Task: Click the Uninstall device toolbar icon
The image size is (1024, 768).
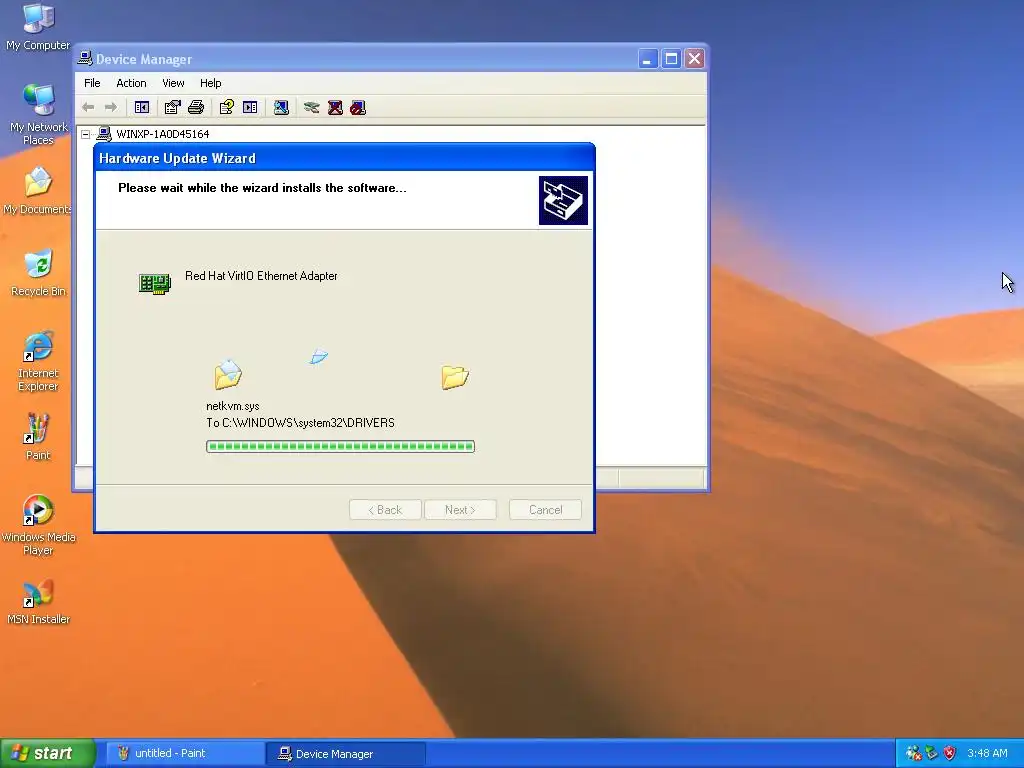Action: tap(335, 107)
